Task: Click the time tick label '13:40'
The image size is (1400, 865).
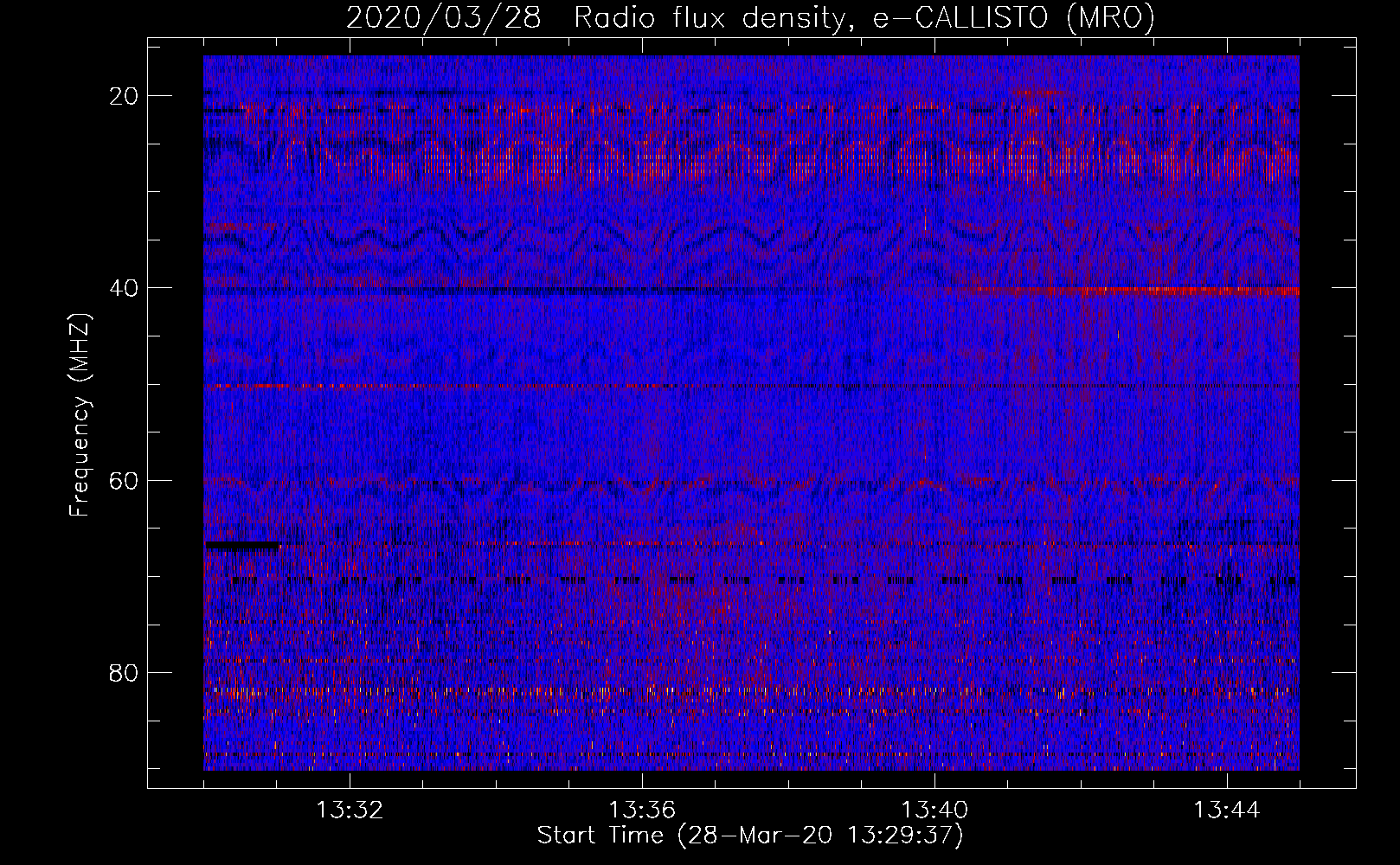Action: [x=934, y=811]
